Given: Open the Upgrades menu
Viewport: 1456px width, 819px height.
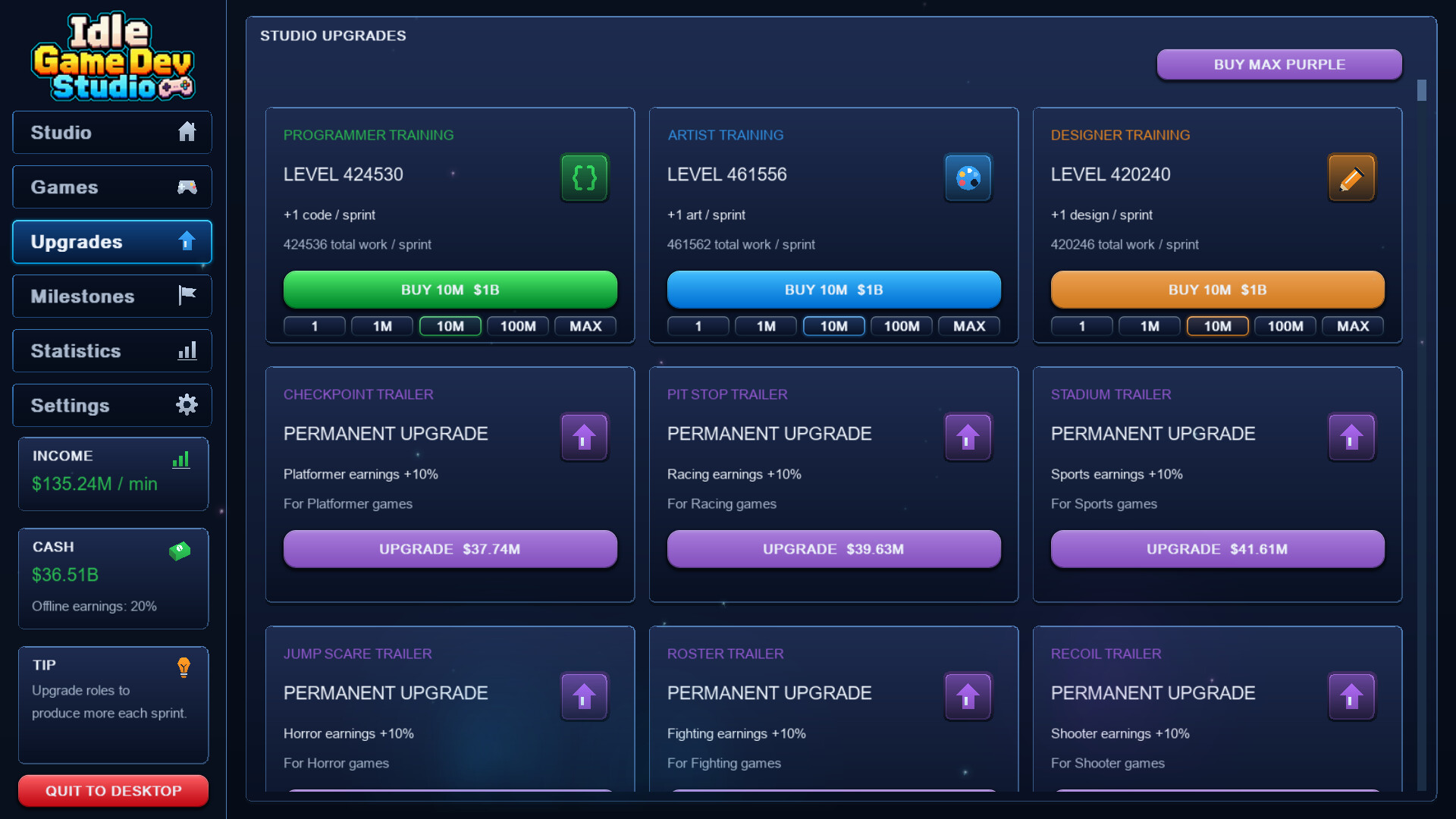Looking at the screenshot, I should click(112, 242).
